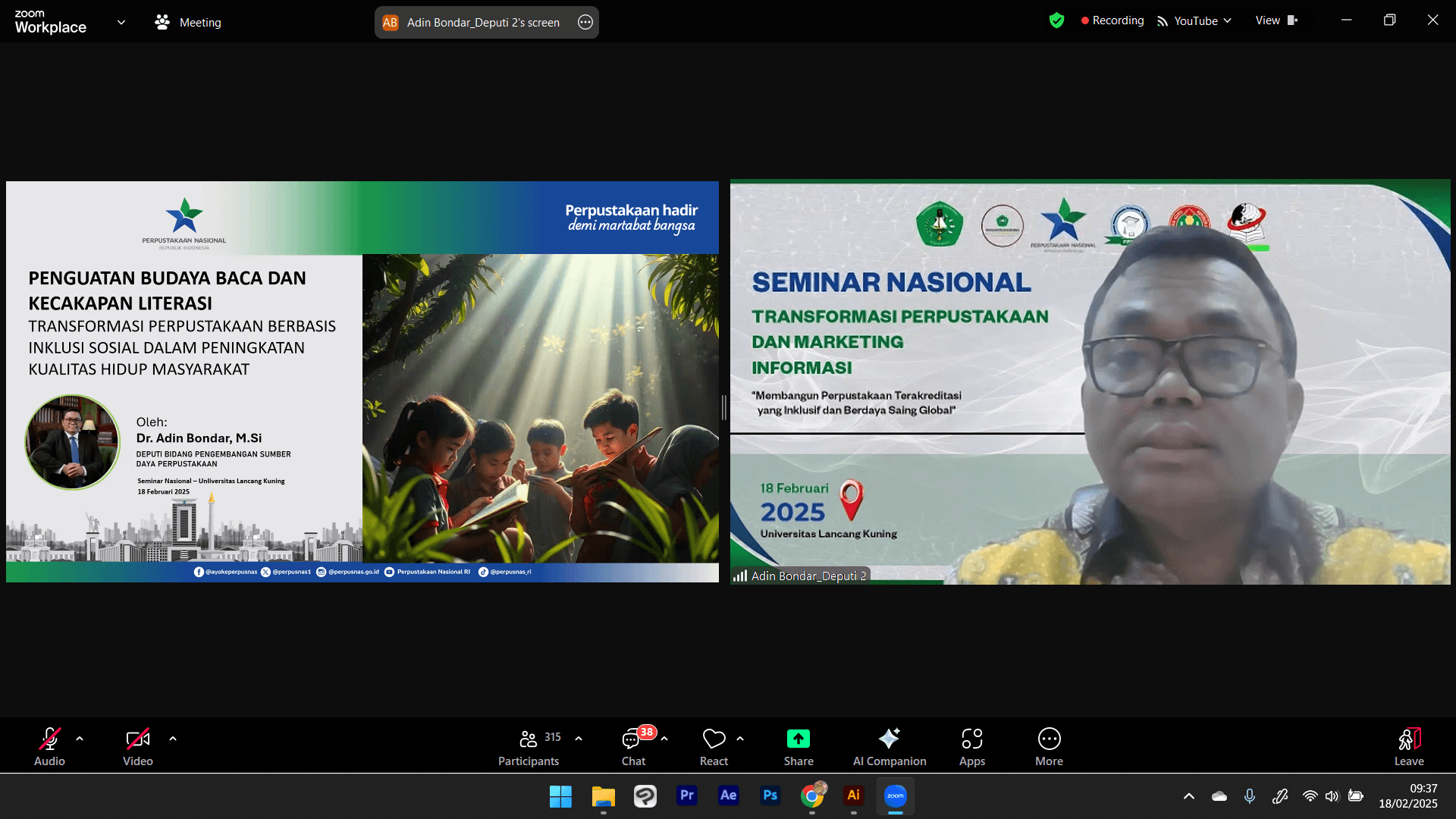Open the Chat panel with 38 unread
The width and height of the screenshot is (1456, 819).
tap(633, 746)
